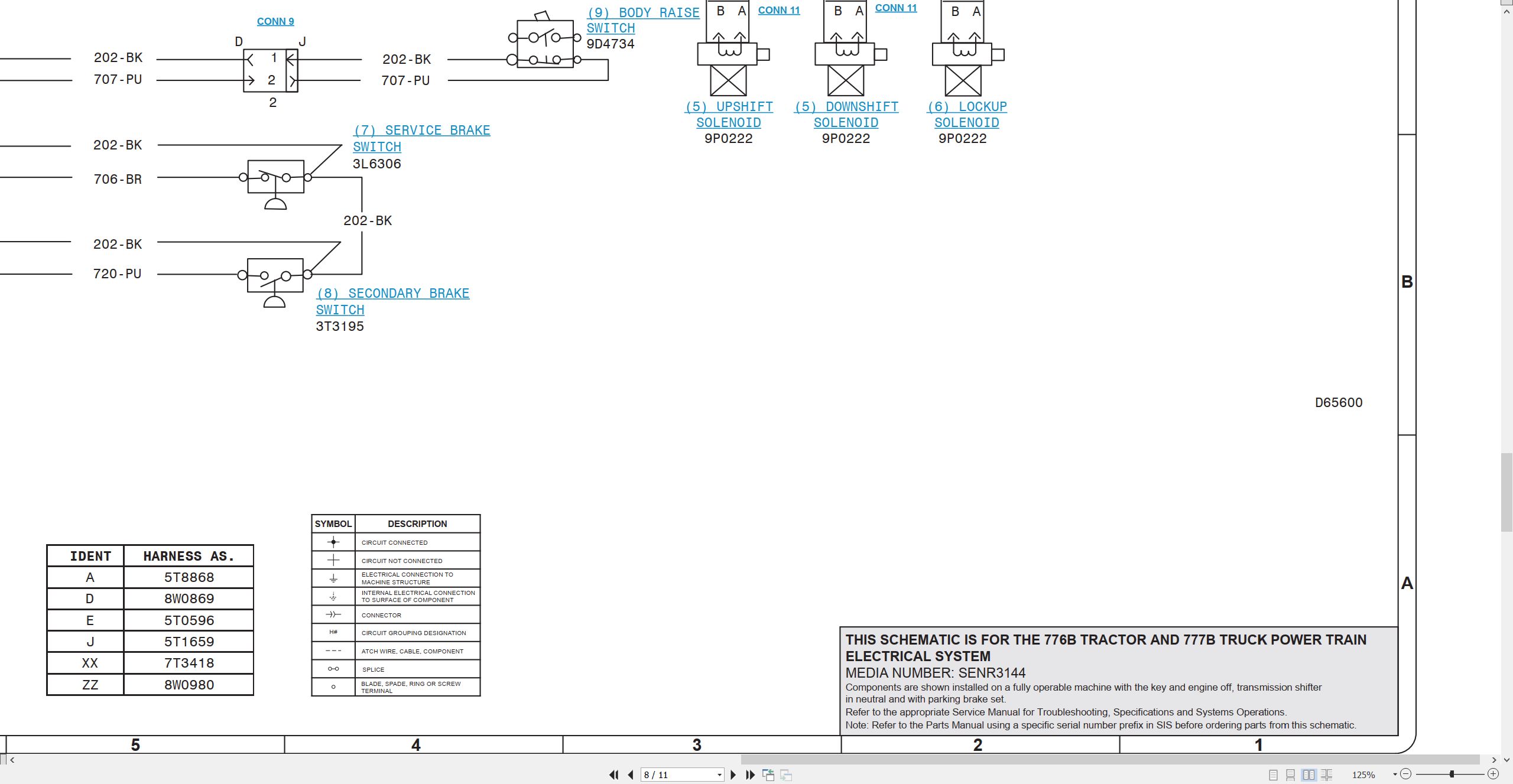Click part number 3T3195
The width and height of the screenshot is (1513, 784).
tap(340, 326)
